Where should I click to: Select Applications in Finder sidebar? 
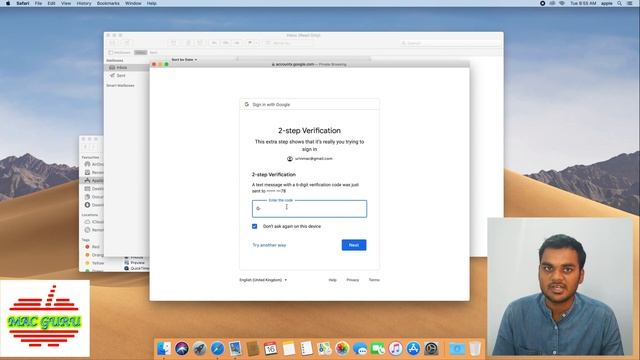[94, 180]
